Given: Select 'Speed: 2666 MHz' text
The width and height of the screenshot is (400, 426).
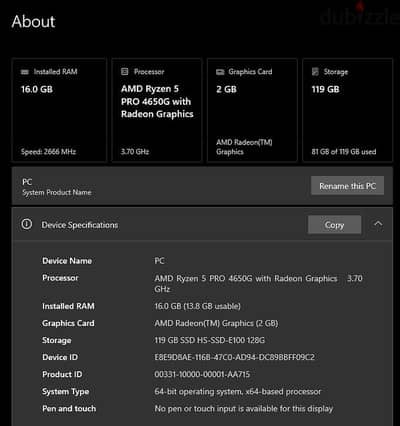Looking at the screenshot, I should pyautogui.click(x=48, y=152).
